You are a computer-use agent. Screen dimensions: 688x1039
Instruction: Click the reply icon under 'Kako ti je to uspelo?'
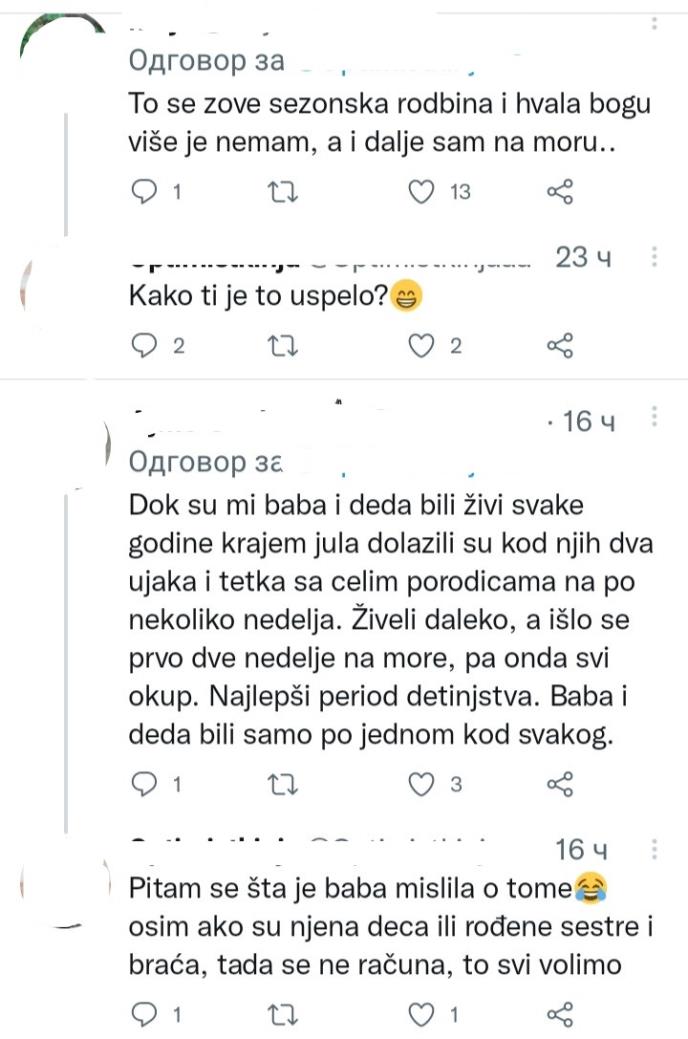pyautogui.click(x=144, y=344)
